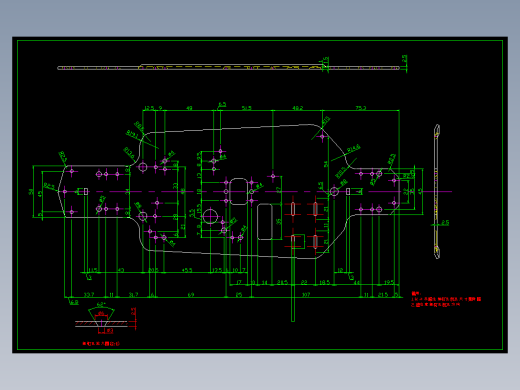520x390 pixels.
Task: Select the 33.7 dimension in the bottom row
Action: pyautogui.click(x=89, y=295)
